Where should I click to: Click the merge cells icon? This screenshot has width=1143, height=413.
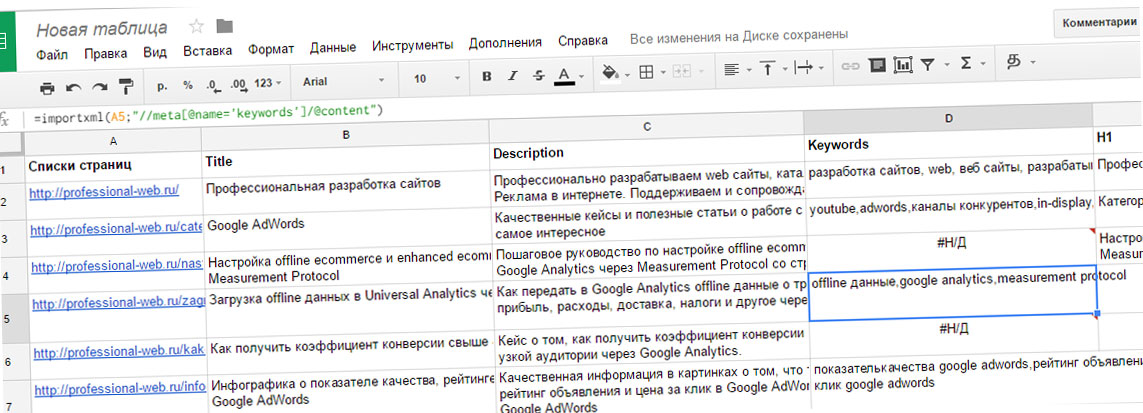click(x=681, y=71)
